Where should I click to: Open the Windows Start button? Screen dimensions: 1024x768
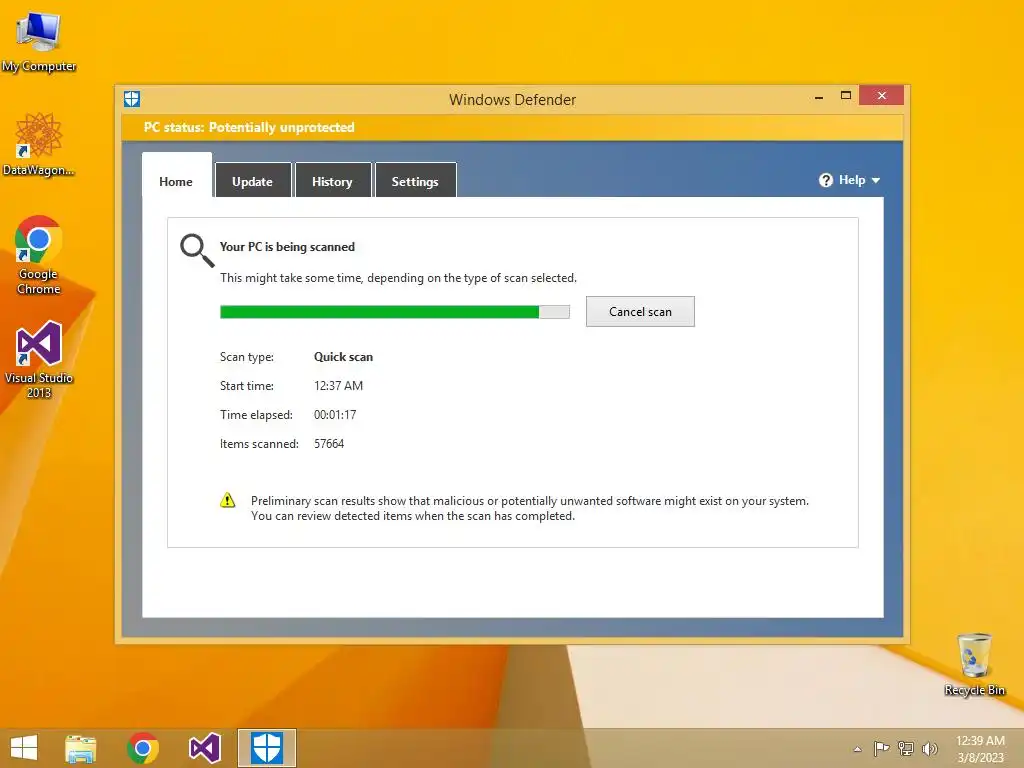point(24,748)
